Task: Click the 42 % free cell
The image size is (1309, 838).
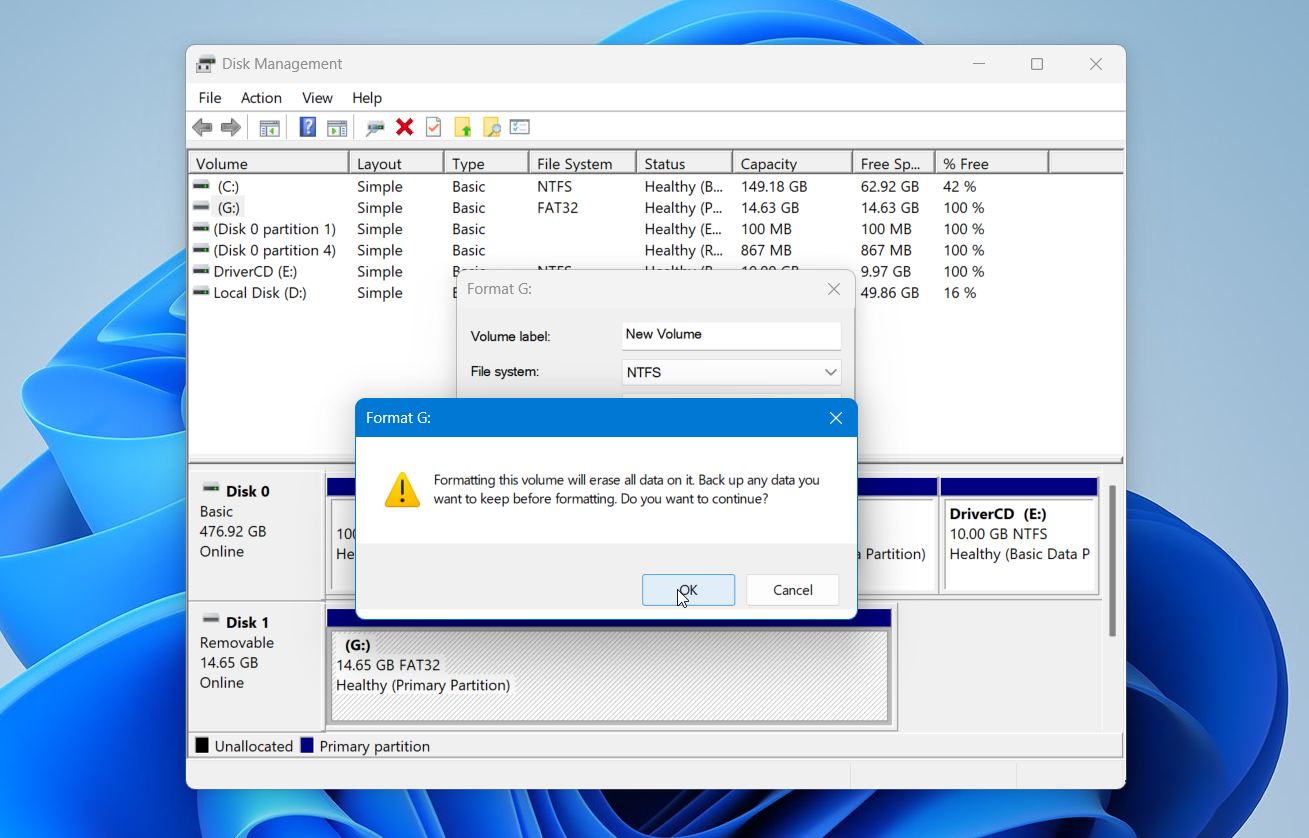Action: point(959,186)
